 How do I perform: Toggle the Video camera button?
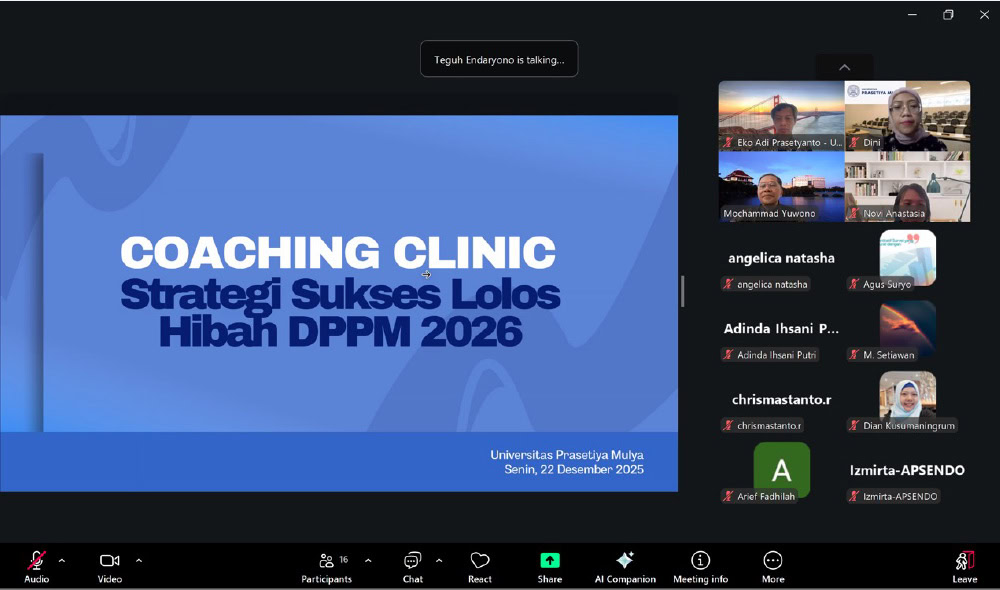(110, 561)
